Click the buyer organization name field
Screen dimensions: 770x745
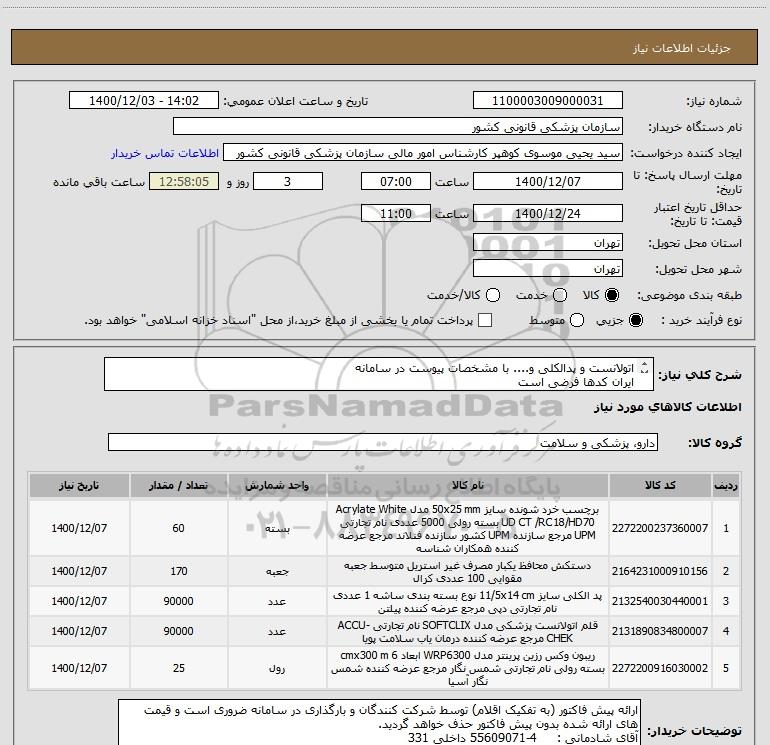pos(398,127)
